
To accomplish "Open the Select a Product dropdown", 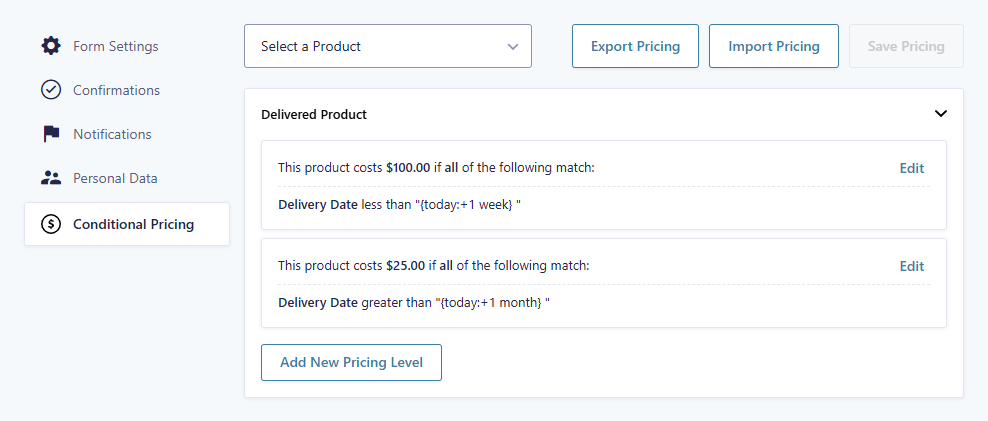I will click(388, 46).
